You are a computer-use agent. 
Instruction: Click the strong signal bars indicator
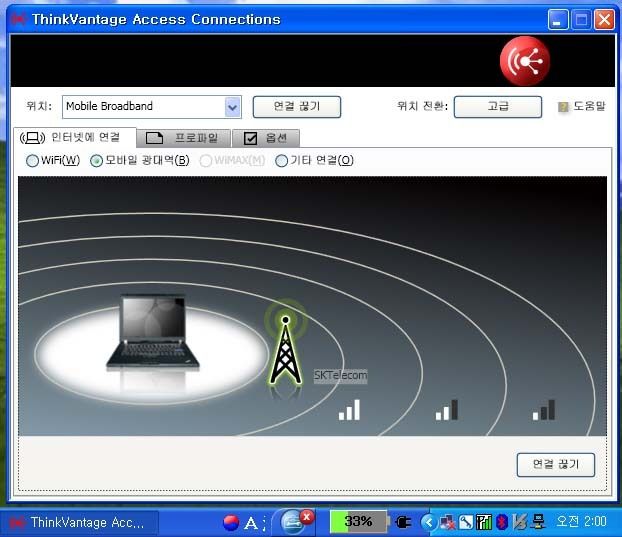click(x=349, y=410)
